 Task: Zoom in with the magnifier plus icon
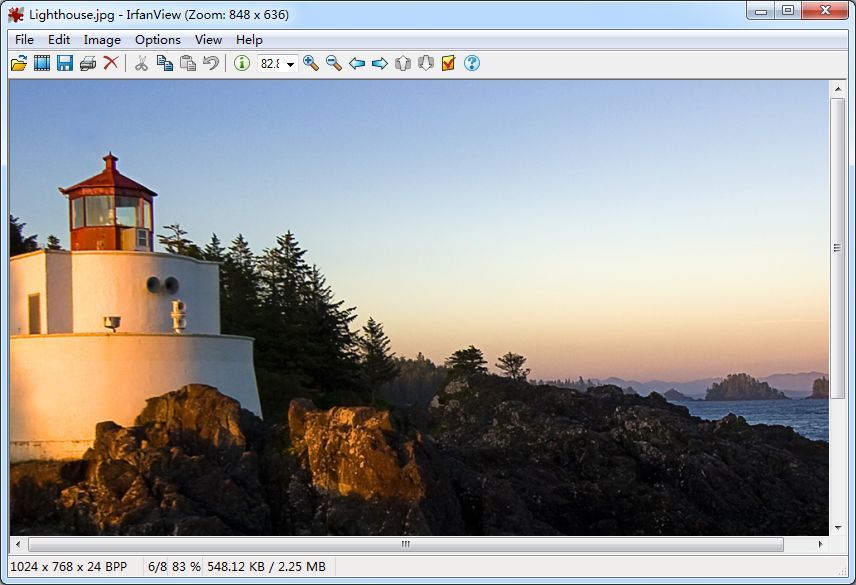311,63
